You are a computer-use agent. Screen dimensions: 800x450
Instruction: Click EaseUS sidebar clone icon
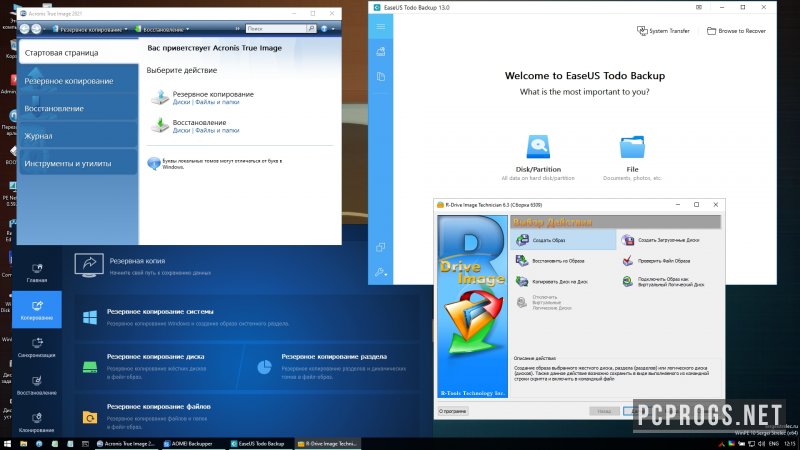pos(381,247)
